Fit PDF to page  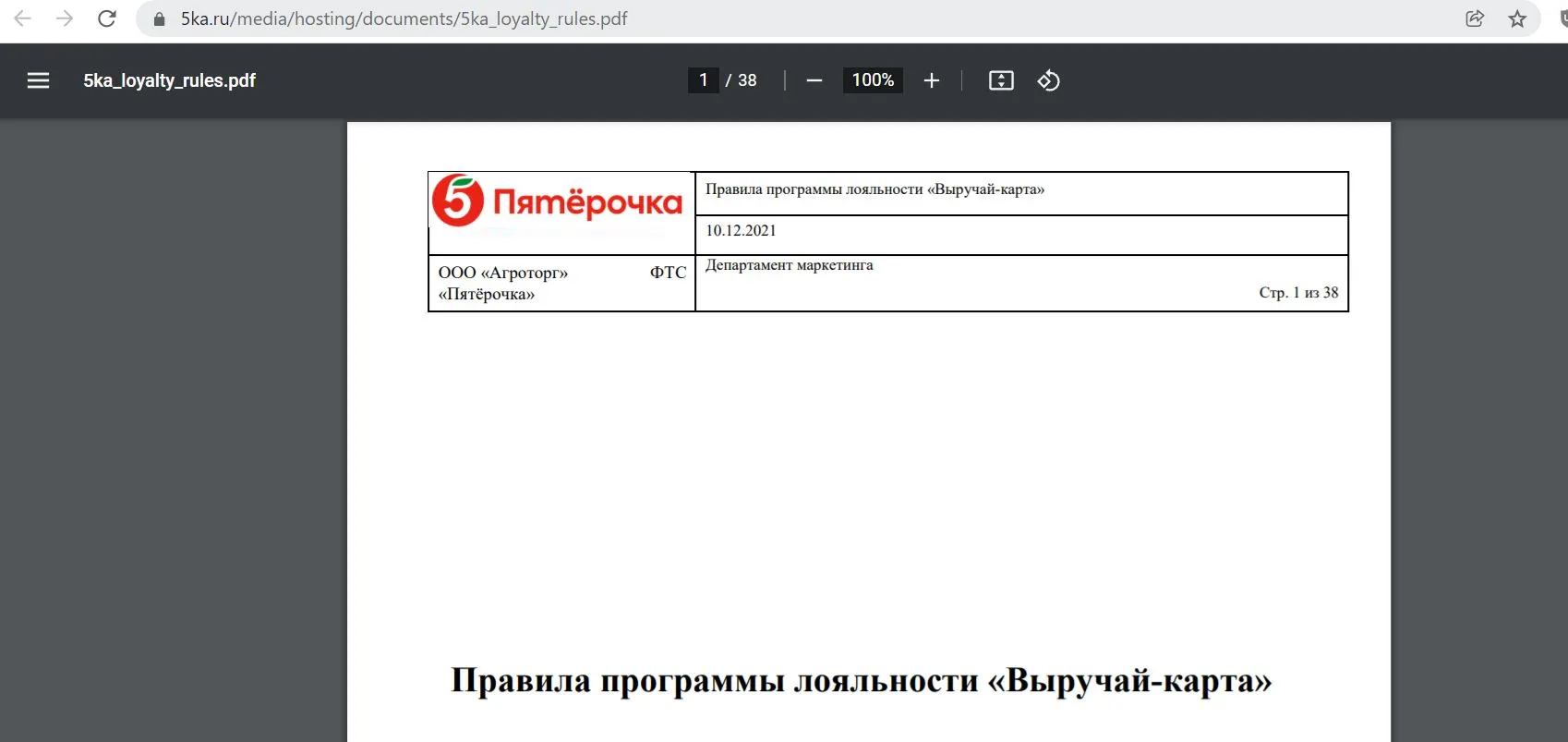coord(1001,80)
